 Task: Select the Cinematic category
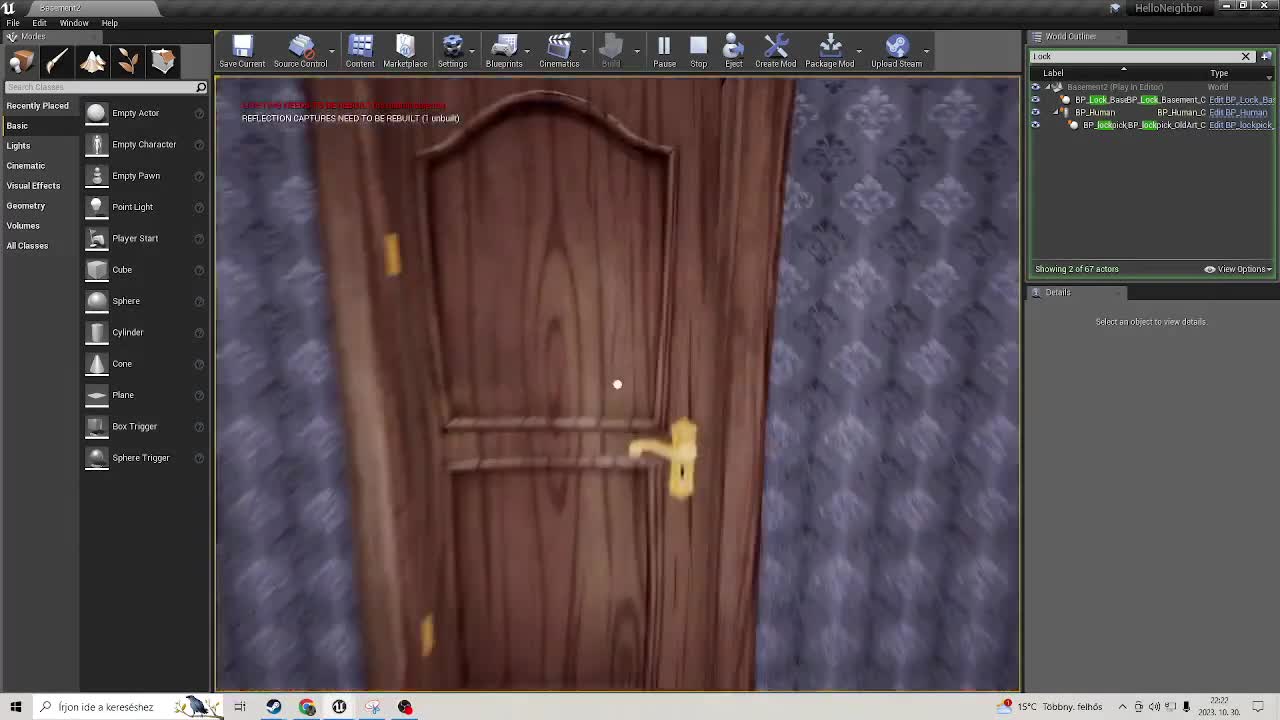point(26,166)
